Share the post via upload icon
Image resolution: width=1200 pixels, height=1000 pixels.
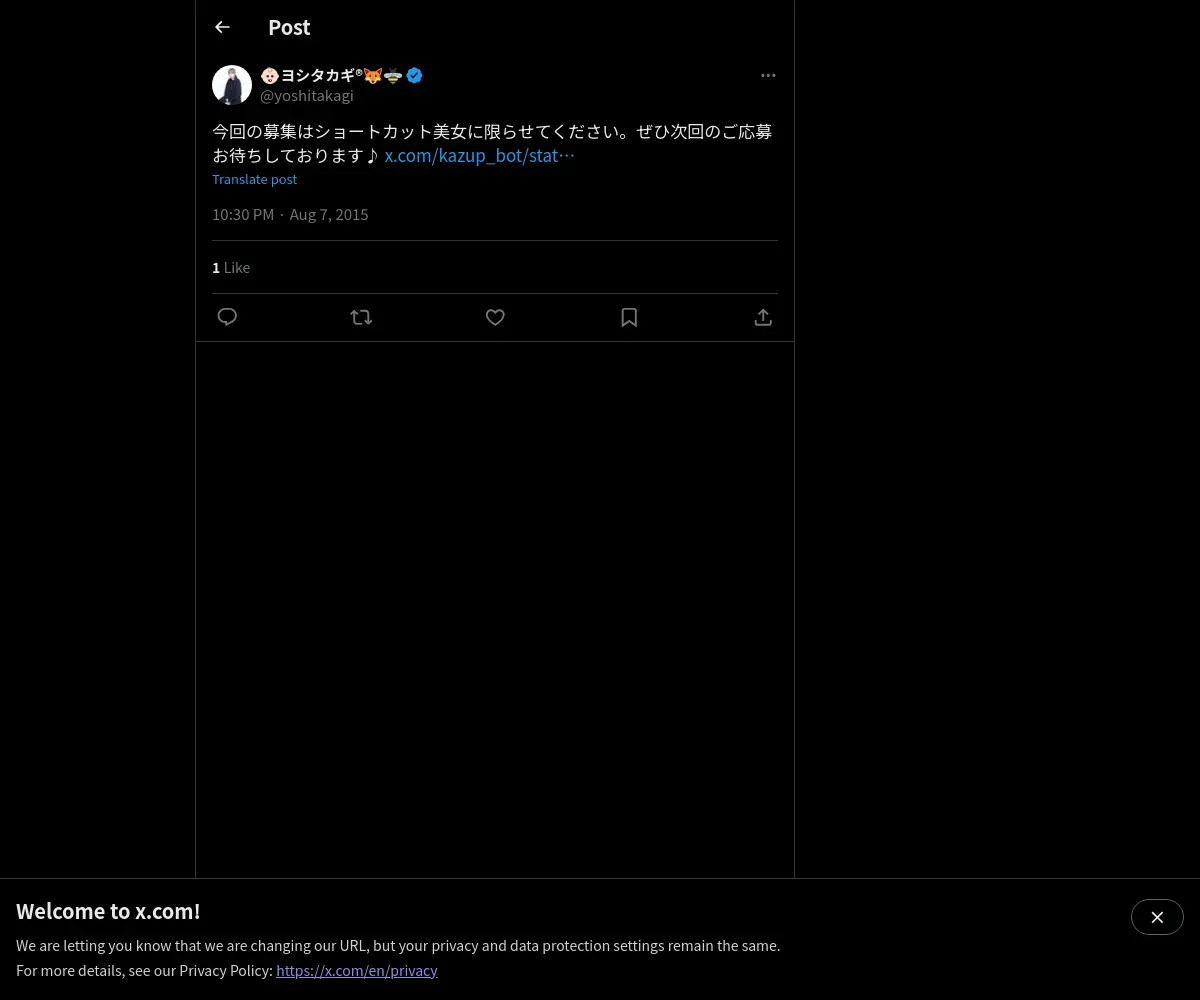(x=763, y=317)
